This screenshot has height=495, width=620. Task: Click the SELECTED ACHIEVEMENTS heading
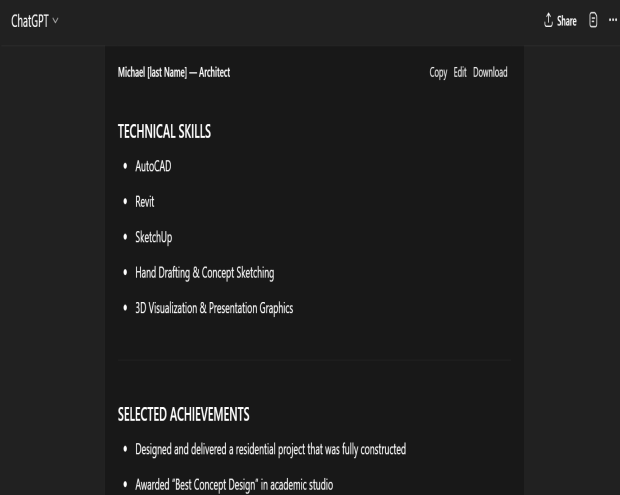pos(183,414)
